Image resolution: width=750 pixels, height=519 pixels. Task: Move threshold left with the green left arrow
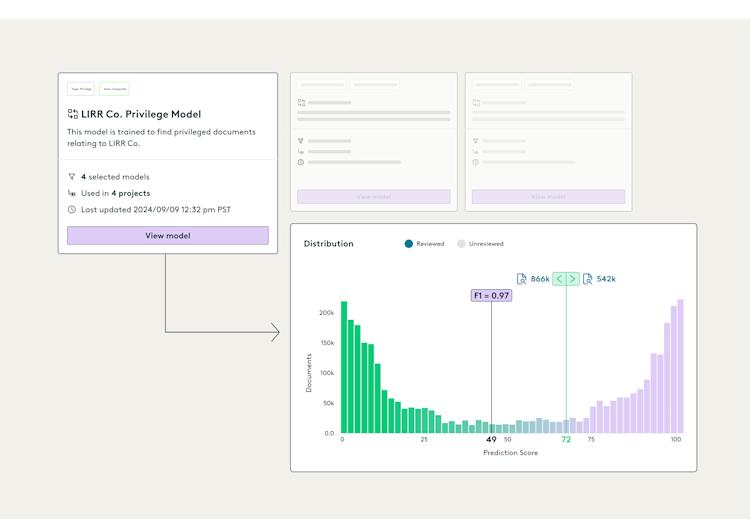point(559,278)
